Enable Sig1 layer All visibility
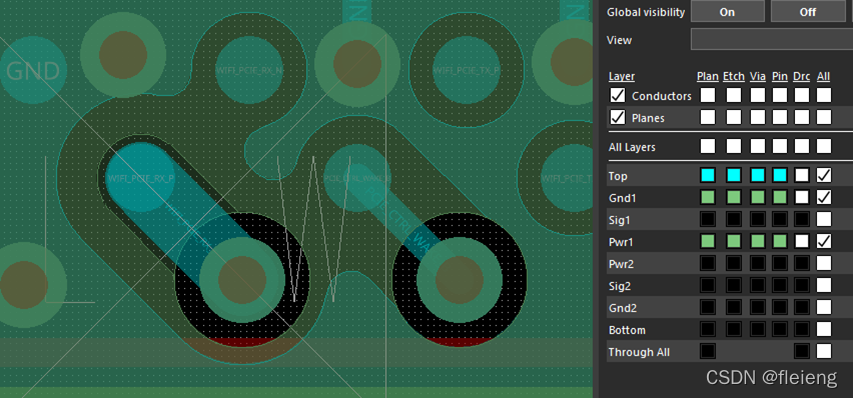Screen dimensions: 853x398 coord(824,219)
